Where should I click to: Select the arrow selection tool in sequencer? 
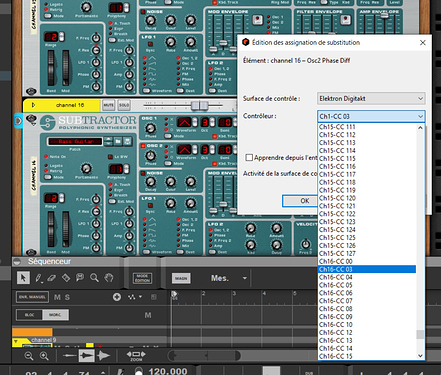pyautogui.click(x=23, y=277)
